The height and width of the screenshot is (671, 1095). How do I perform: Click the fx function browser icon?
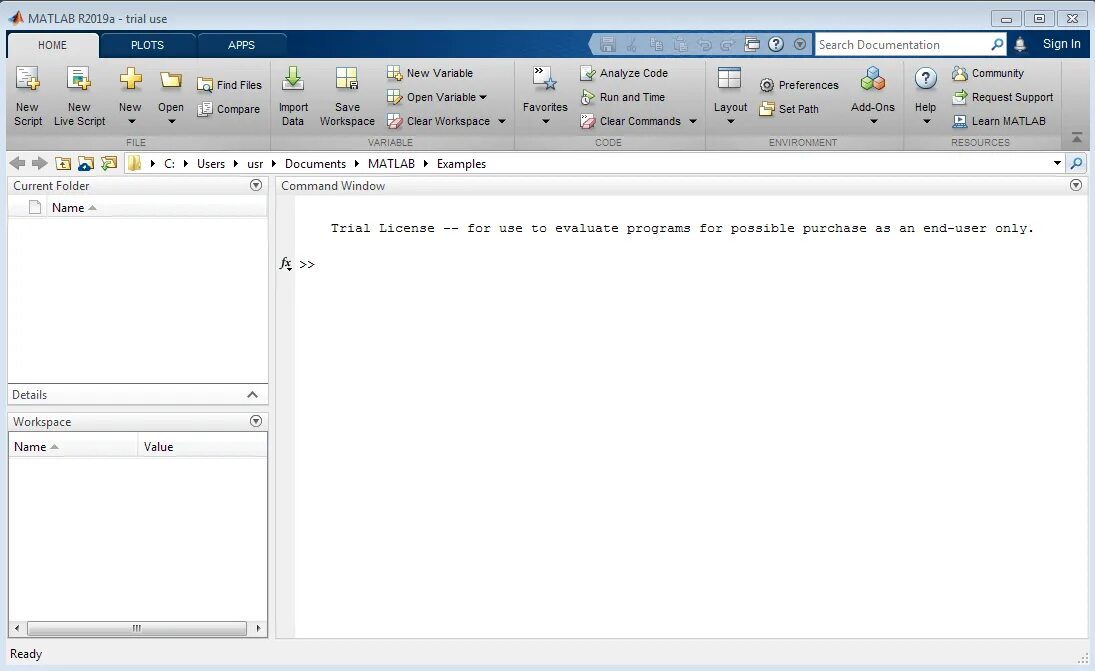pos(286,263)
